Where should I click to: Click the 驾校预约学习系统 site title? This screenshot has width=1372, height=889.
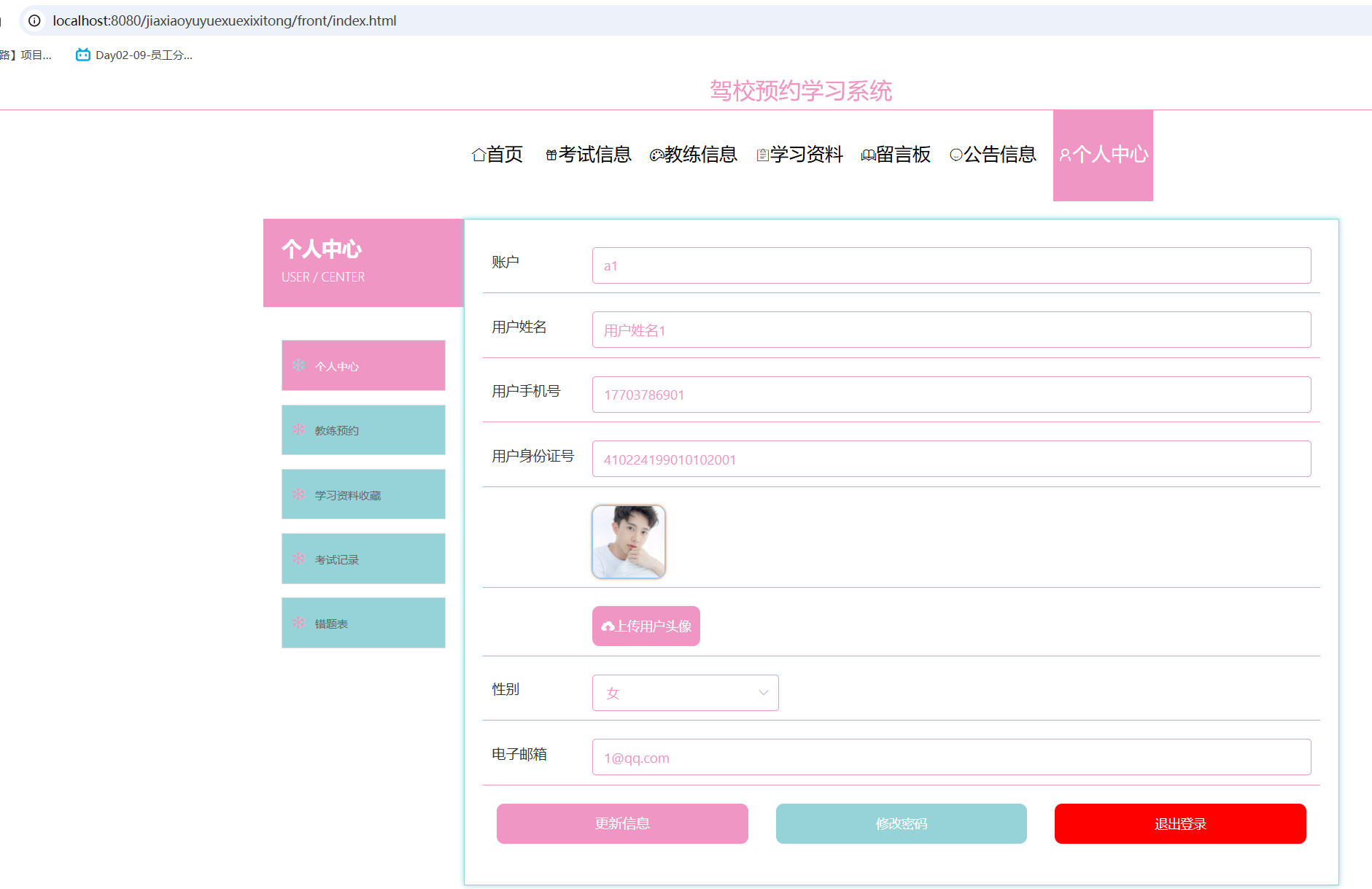[801, 90]
